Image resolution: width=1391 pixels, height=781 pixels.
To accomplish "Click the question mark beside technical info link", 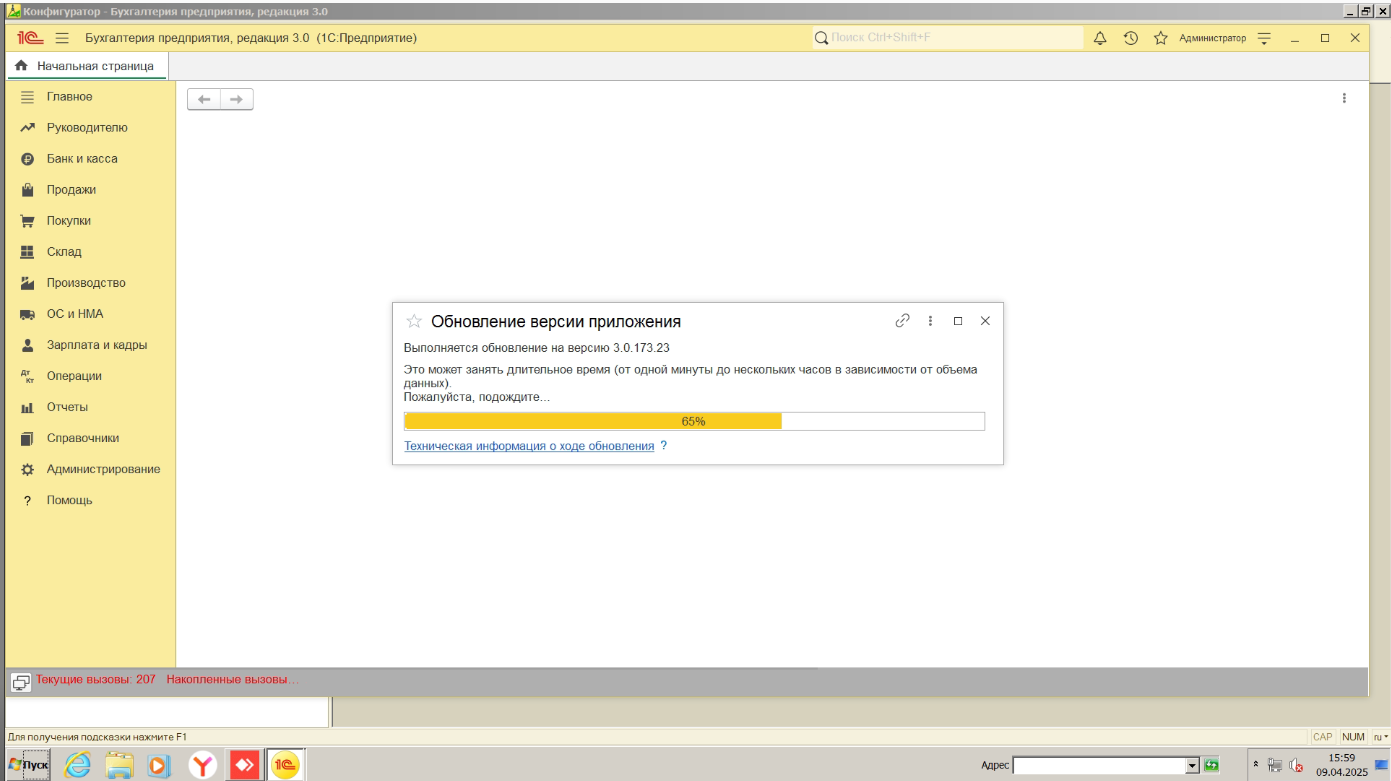I will point(663,446).
